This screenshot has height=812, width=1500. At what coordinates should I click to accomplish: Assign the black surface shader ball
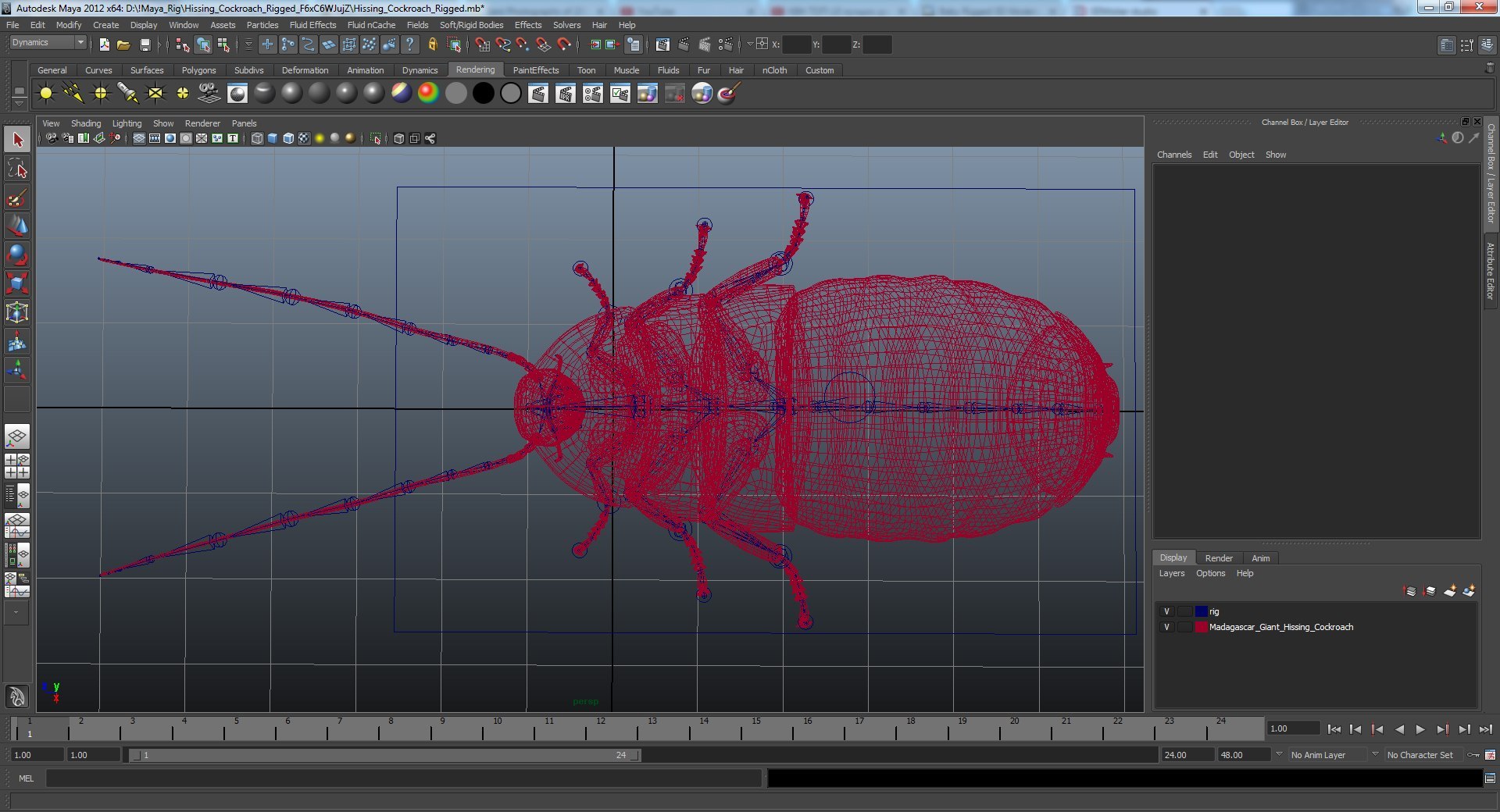(x=484, y=94)
